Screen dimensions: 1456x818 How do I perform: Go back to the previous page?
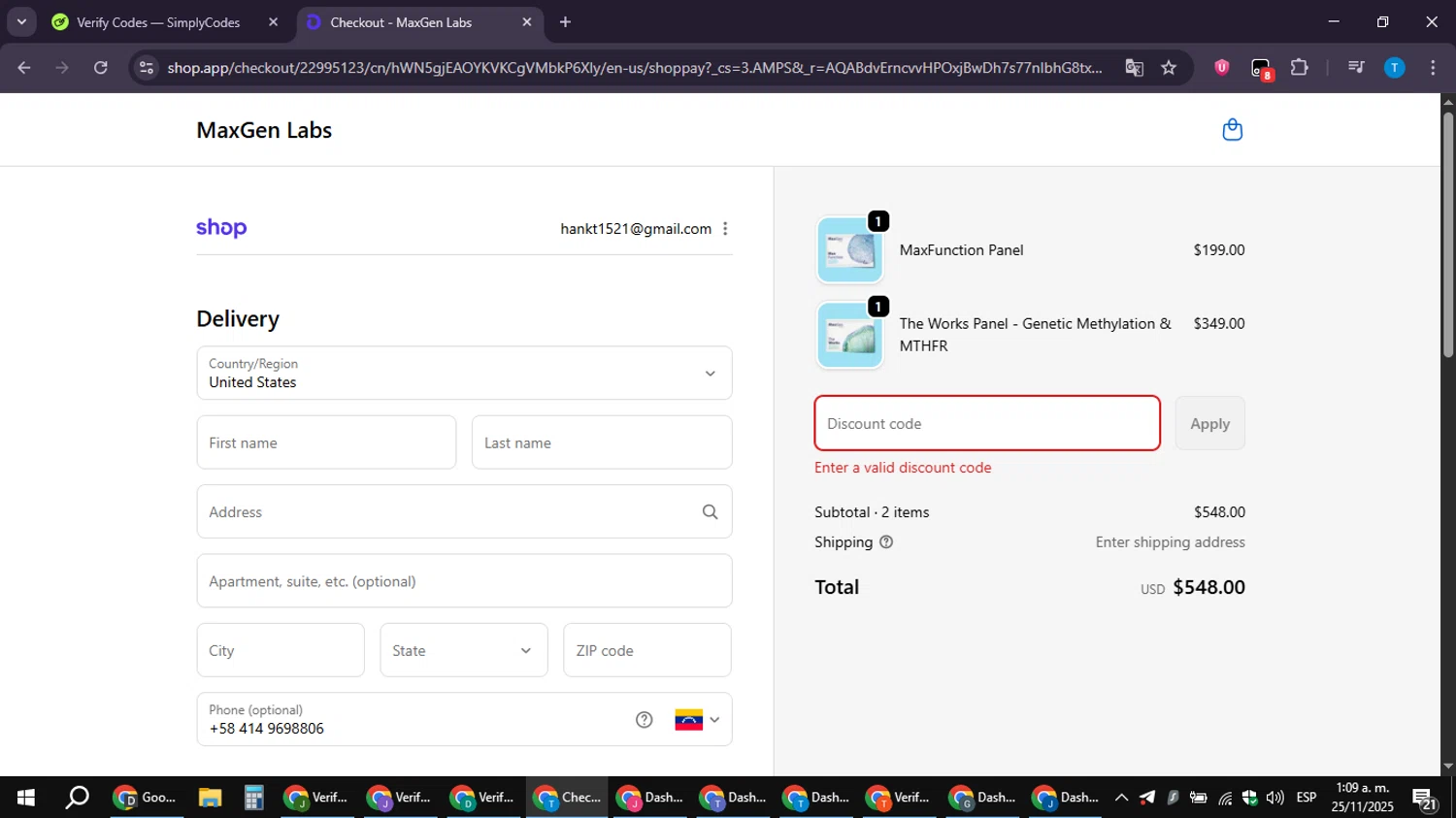(x=24, y=68)
